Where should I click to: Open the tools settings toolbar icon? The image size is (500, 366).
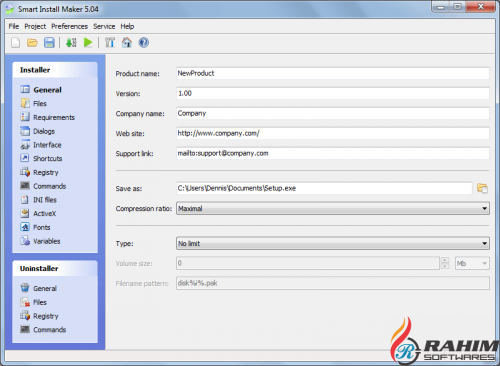coord(110,43)
